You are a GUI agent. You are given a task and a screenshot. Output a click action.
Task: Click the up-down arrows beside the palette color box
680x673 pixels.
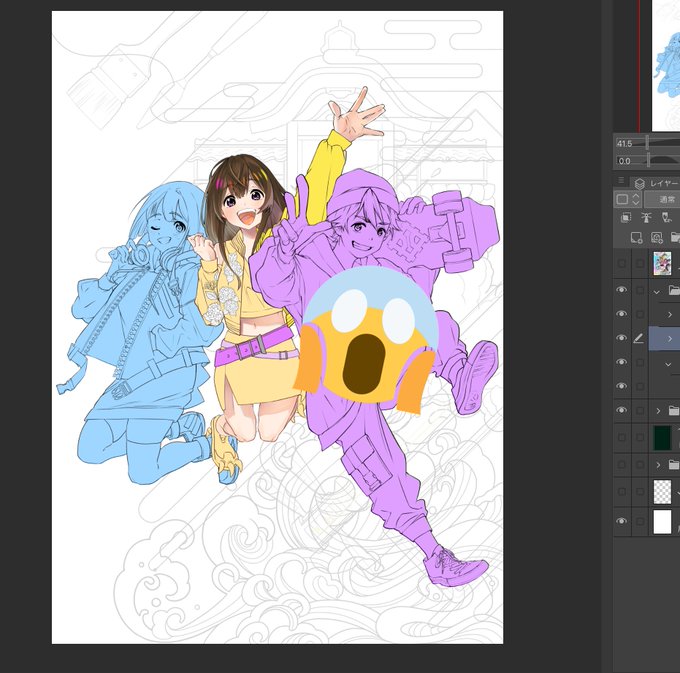[636, 199]
